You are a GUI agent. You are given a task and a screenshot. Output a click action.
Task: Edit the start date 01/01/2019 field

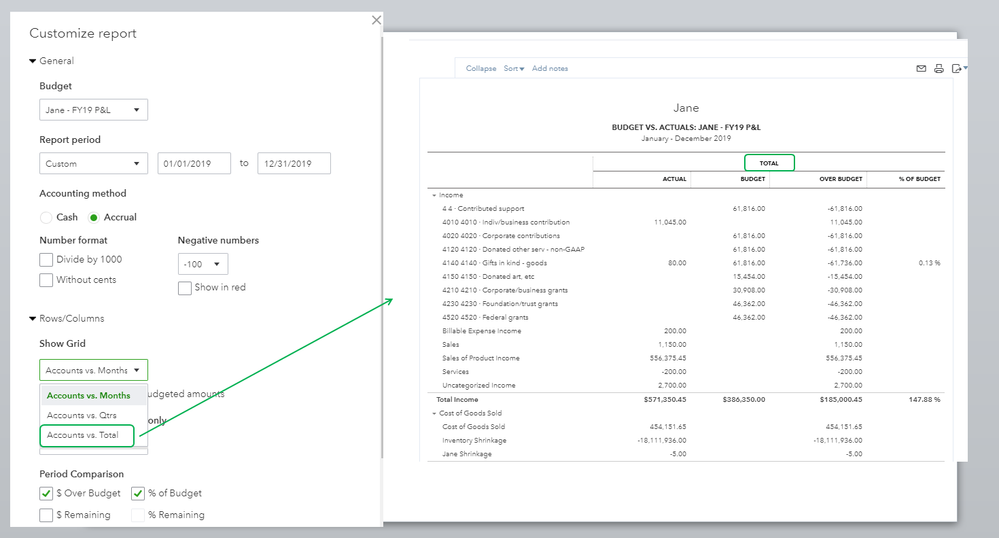pyautogui.click(x=194, y=163)
